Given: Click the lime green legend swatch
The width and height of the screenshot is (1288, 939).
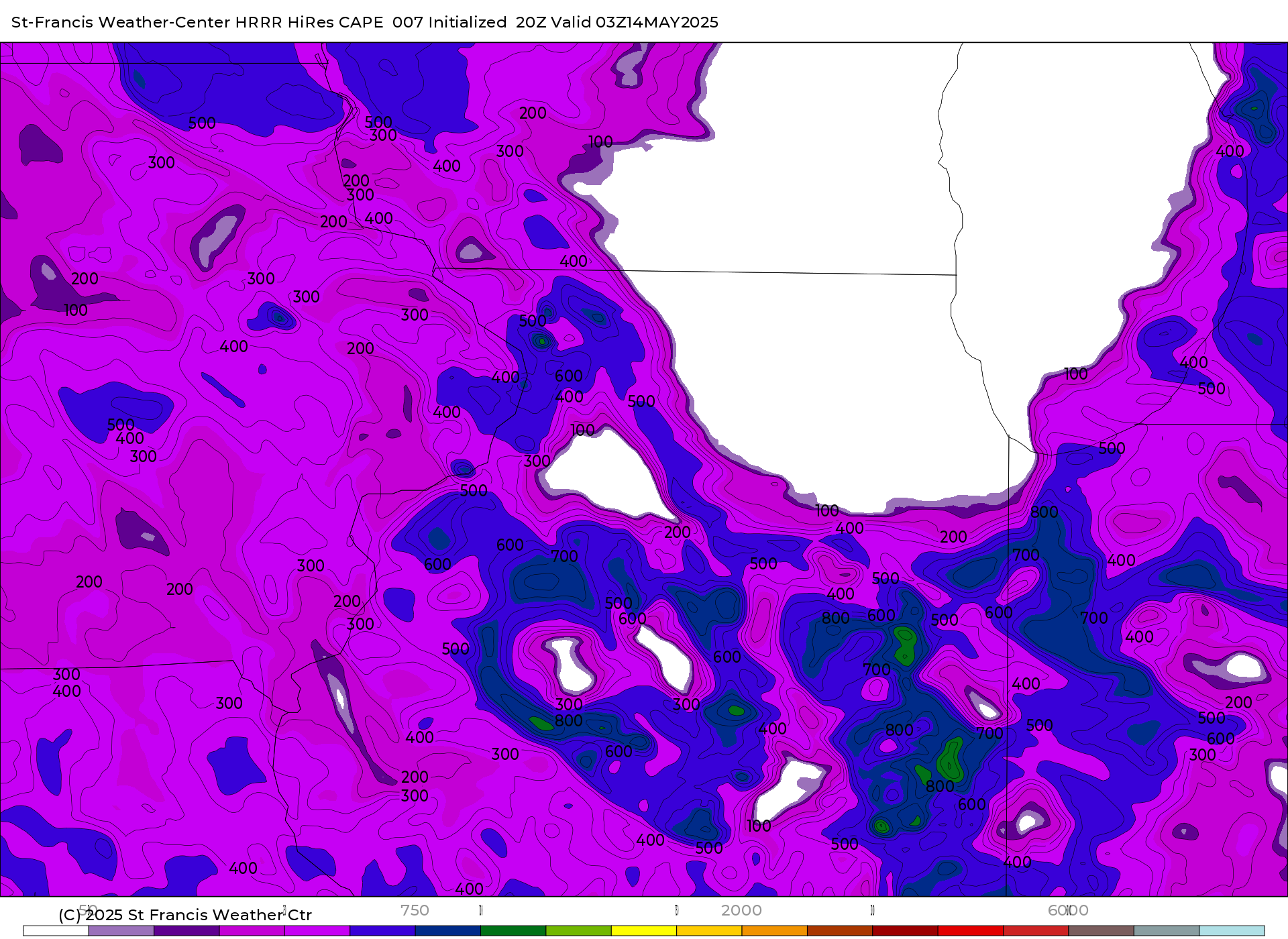Looking at the screenshot, I should (579, 931).
